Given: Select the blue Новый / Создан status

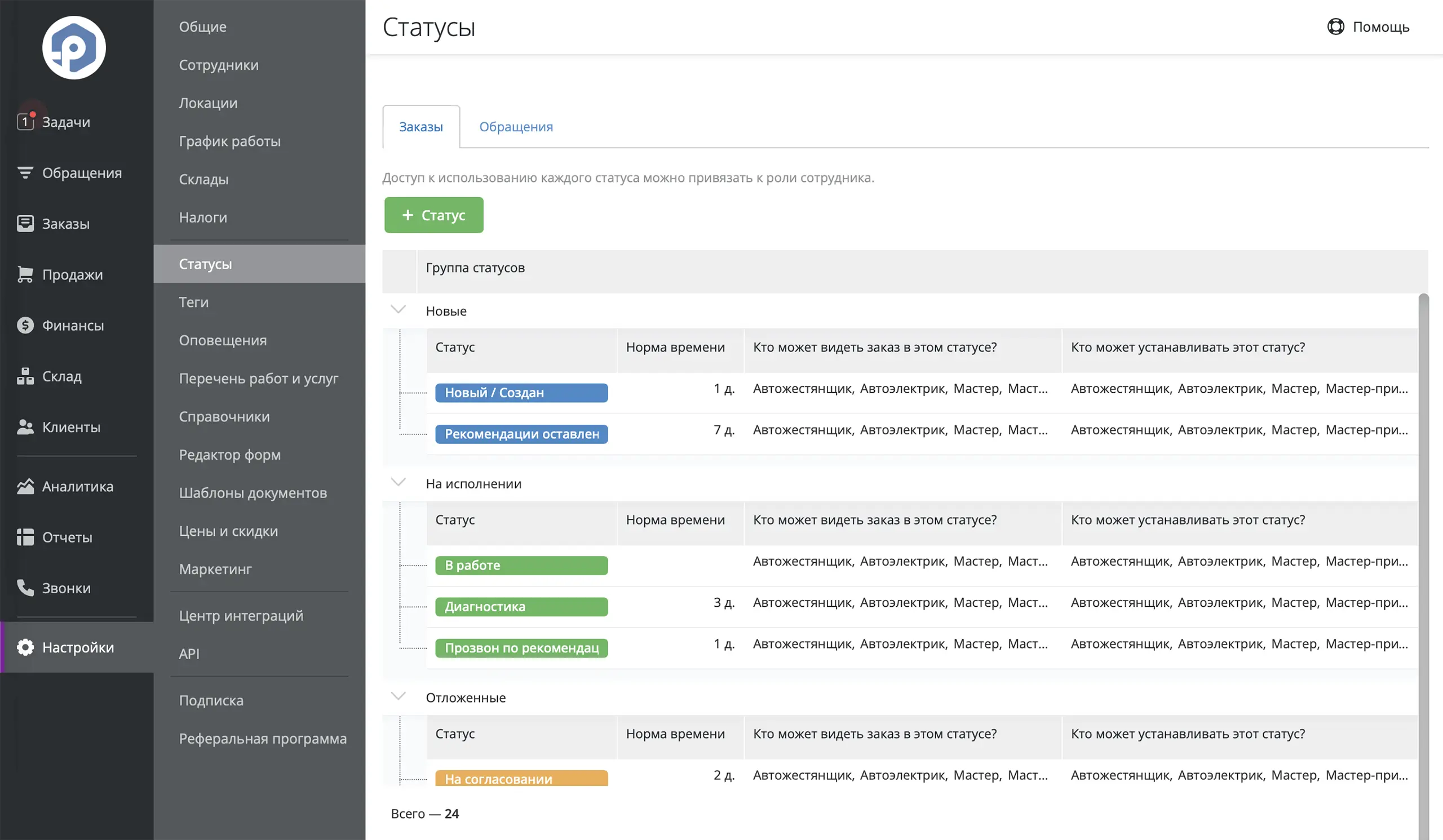Looking at the screenshot, I should click(x=521, y=393).
